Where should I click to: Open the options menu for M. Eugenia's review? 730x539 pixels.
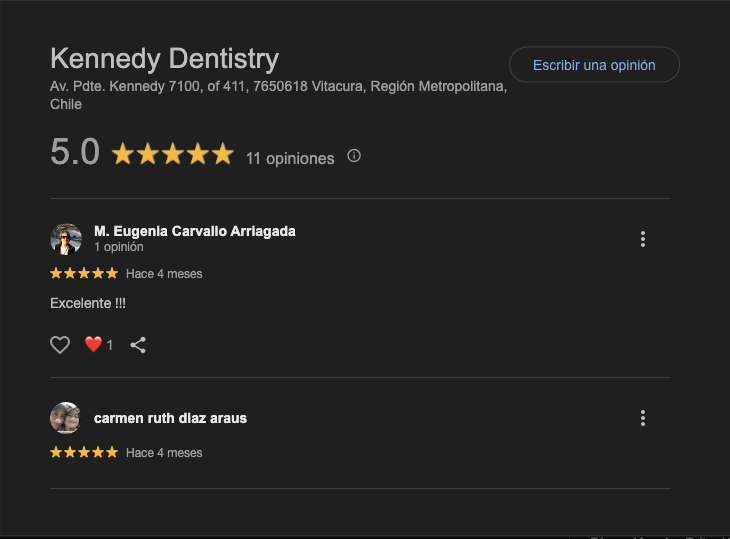643,239
